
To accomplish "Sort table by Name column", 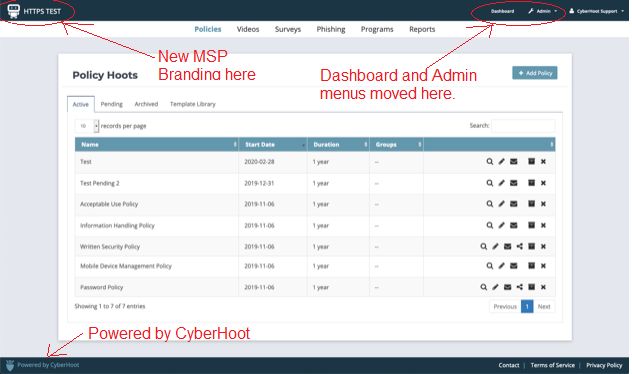I will coord(156,144).
